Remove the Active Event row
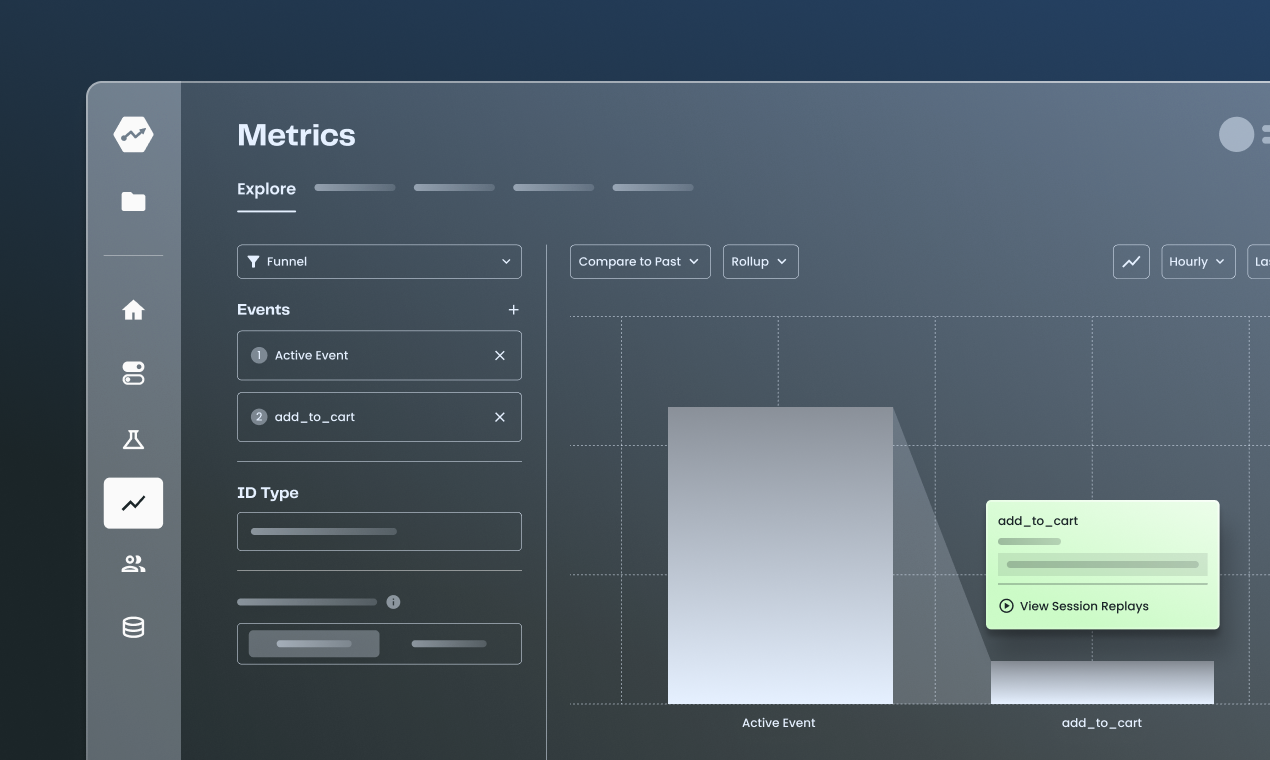This screenshot has width=1270, height=760. 500,355
